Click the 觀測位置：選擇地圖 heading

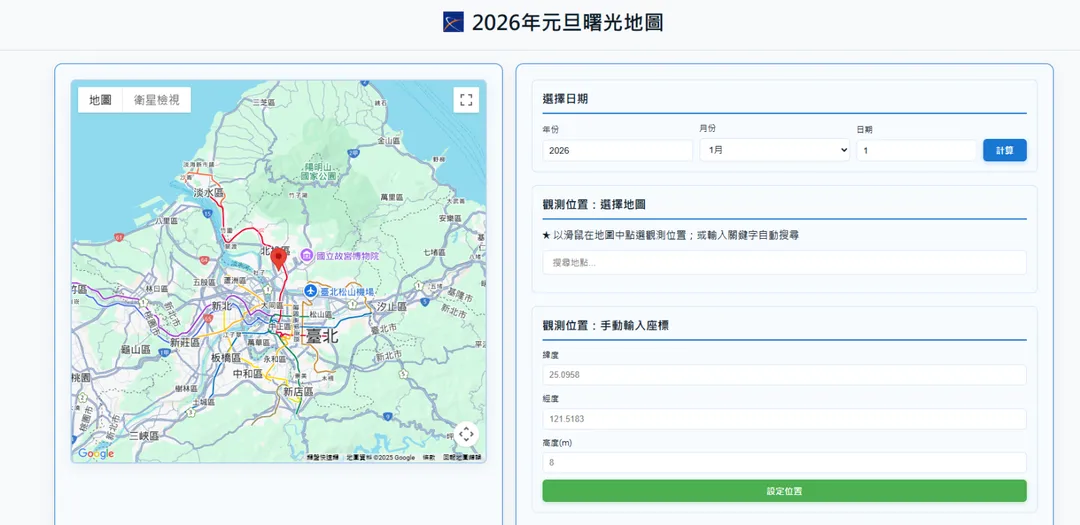[x=594, y=205]
